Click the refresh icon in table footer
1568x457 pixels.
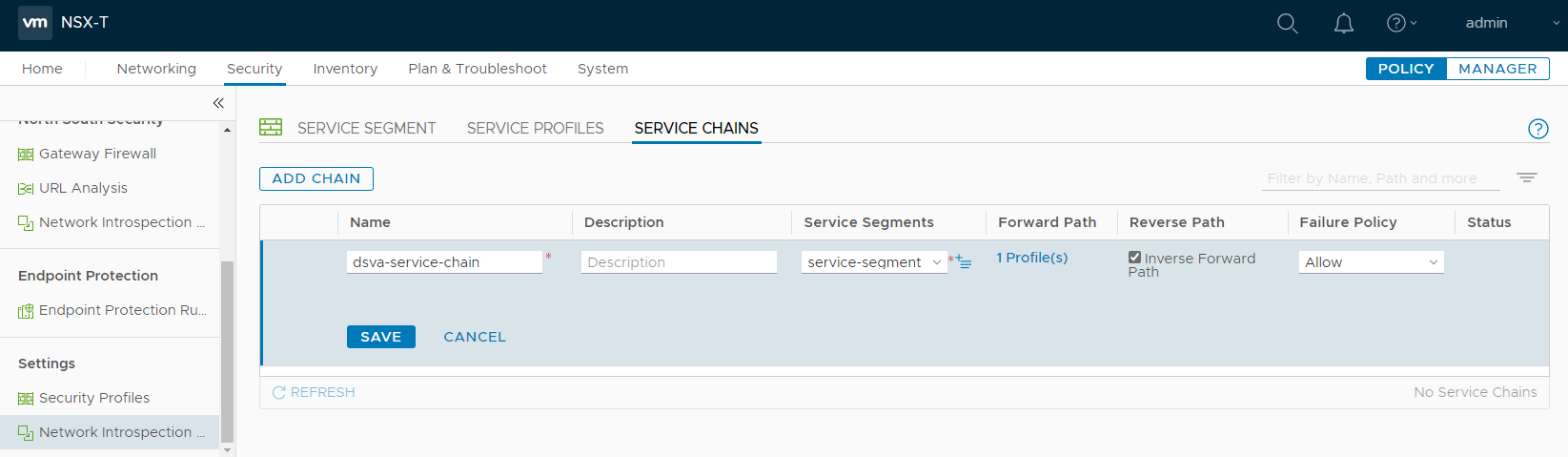pyautogui.click(x=279, y=392)
